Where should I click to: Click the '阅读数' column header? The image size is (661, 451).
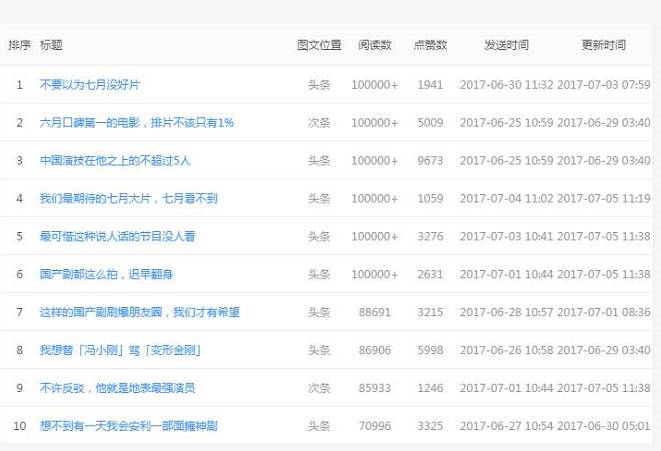375,45
